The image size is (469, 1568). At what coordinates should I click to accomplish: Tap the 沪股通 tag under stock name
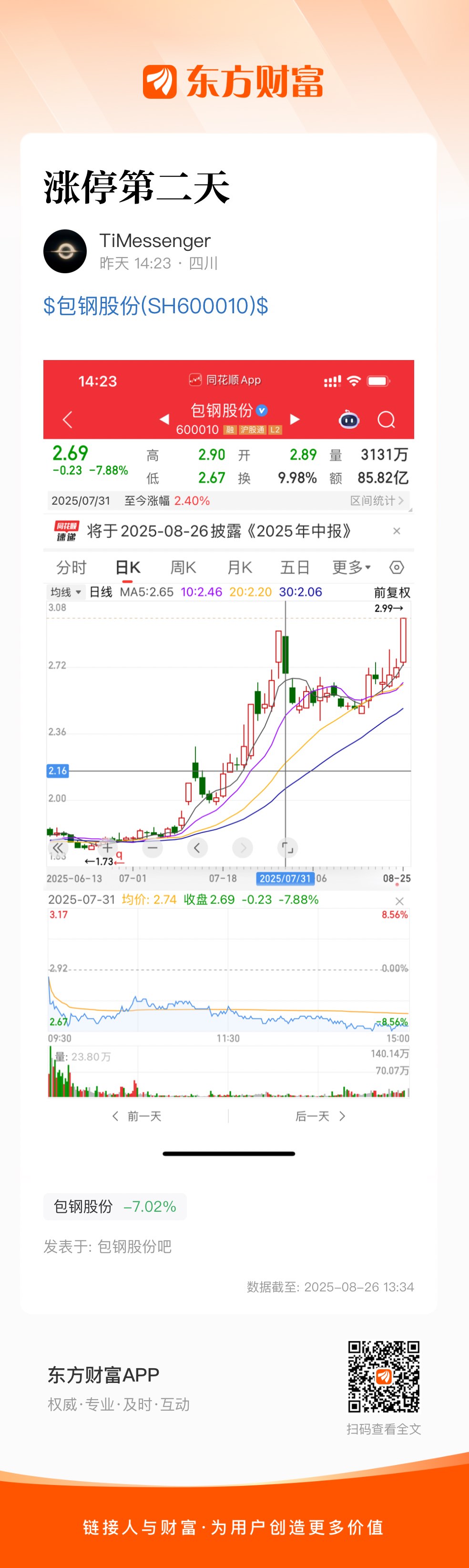tap(252, 430)
